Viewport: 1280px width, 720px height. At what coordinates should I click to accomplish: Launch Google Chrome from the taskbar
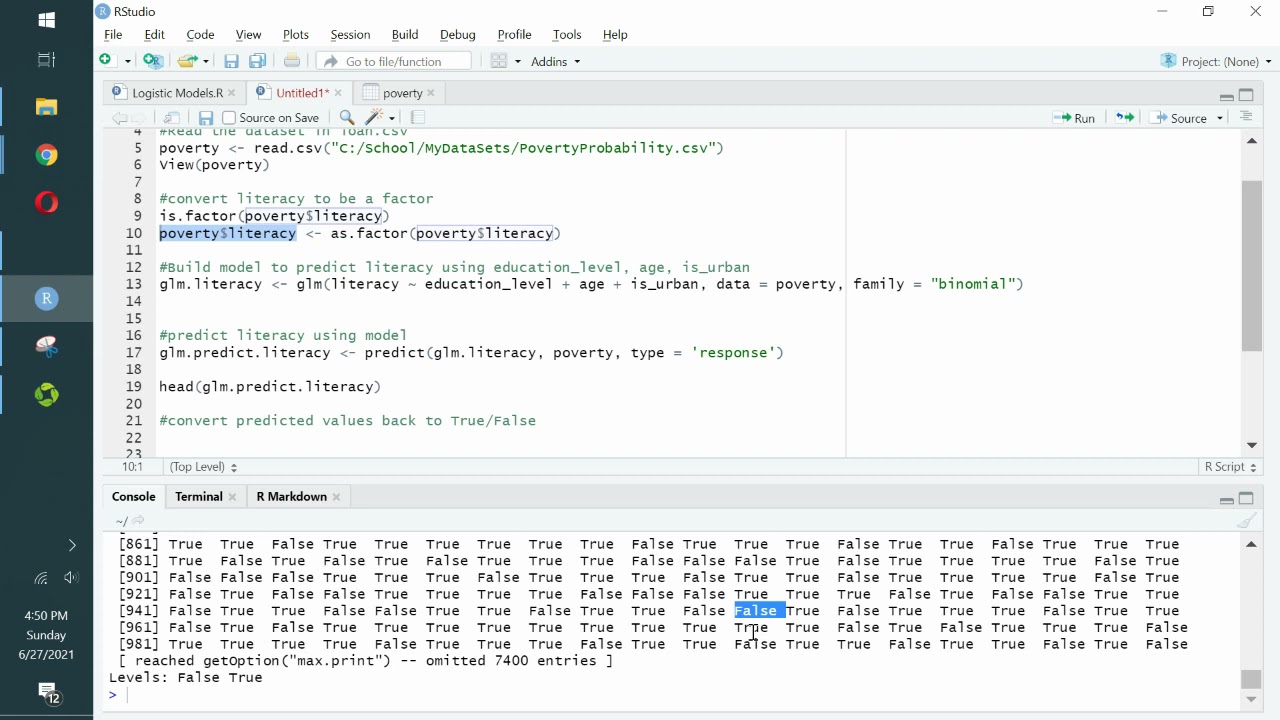click(46, 155)
